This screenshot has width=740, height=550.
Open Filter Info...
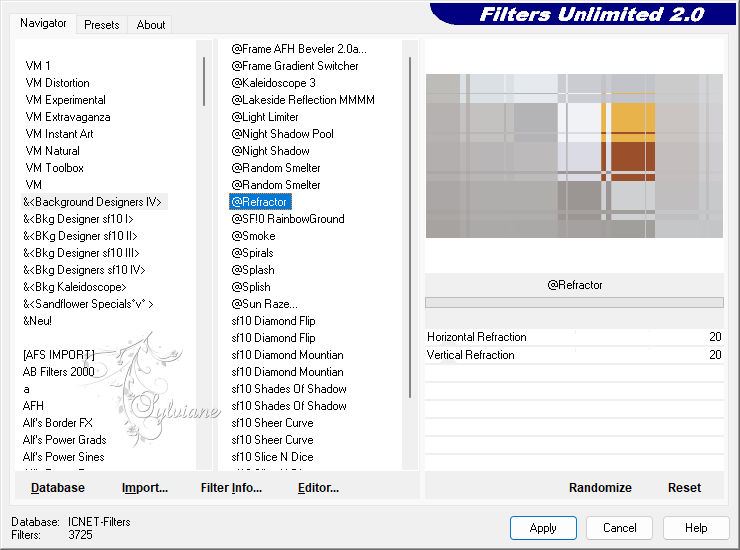[231, 488]
